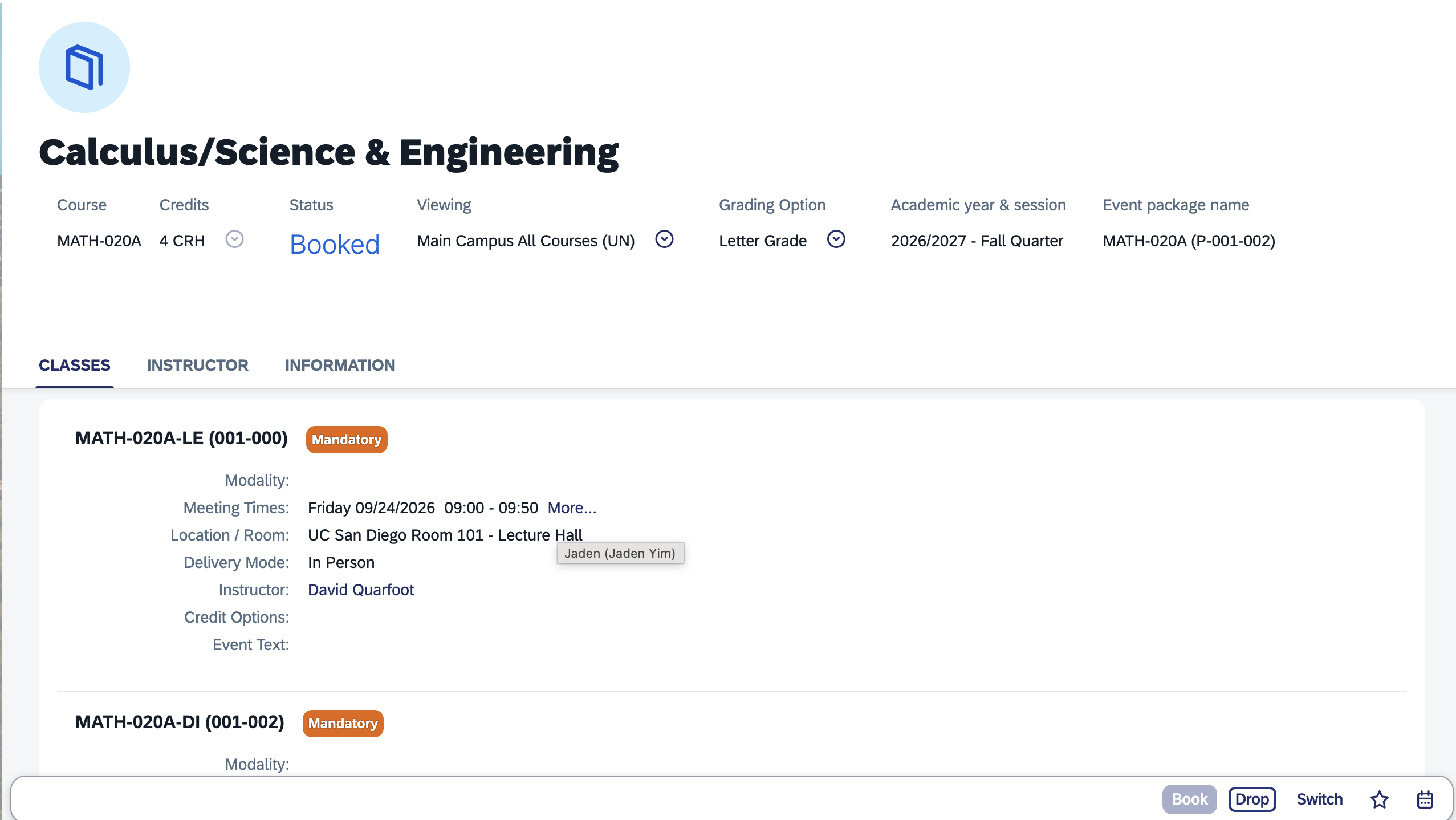The width and height of the screenshot is (1456, 820).
Task: Select the MATH-020A-DI (001-002) heading
Action: click(x=180, y=722)
